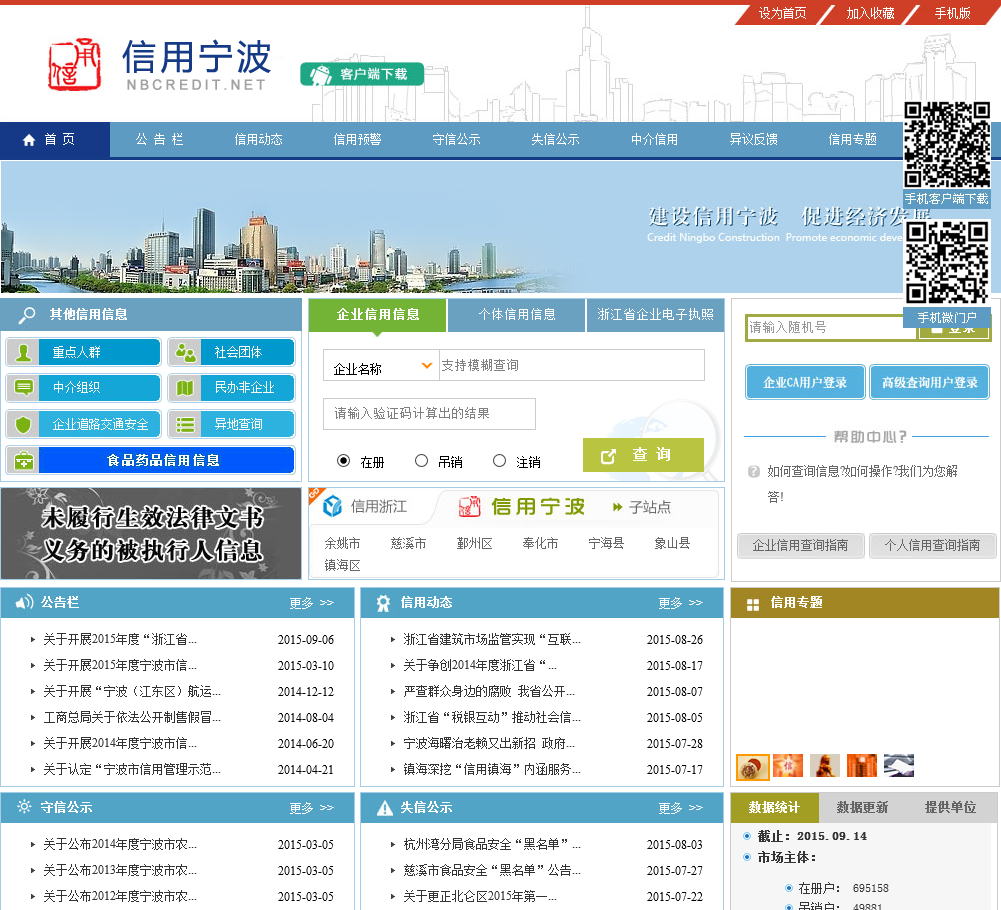Open the 信用专题 navigation menu item

tap(853, 139)
